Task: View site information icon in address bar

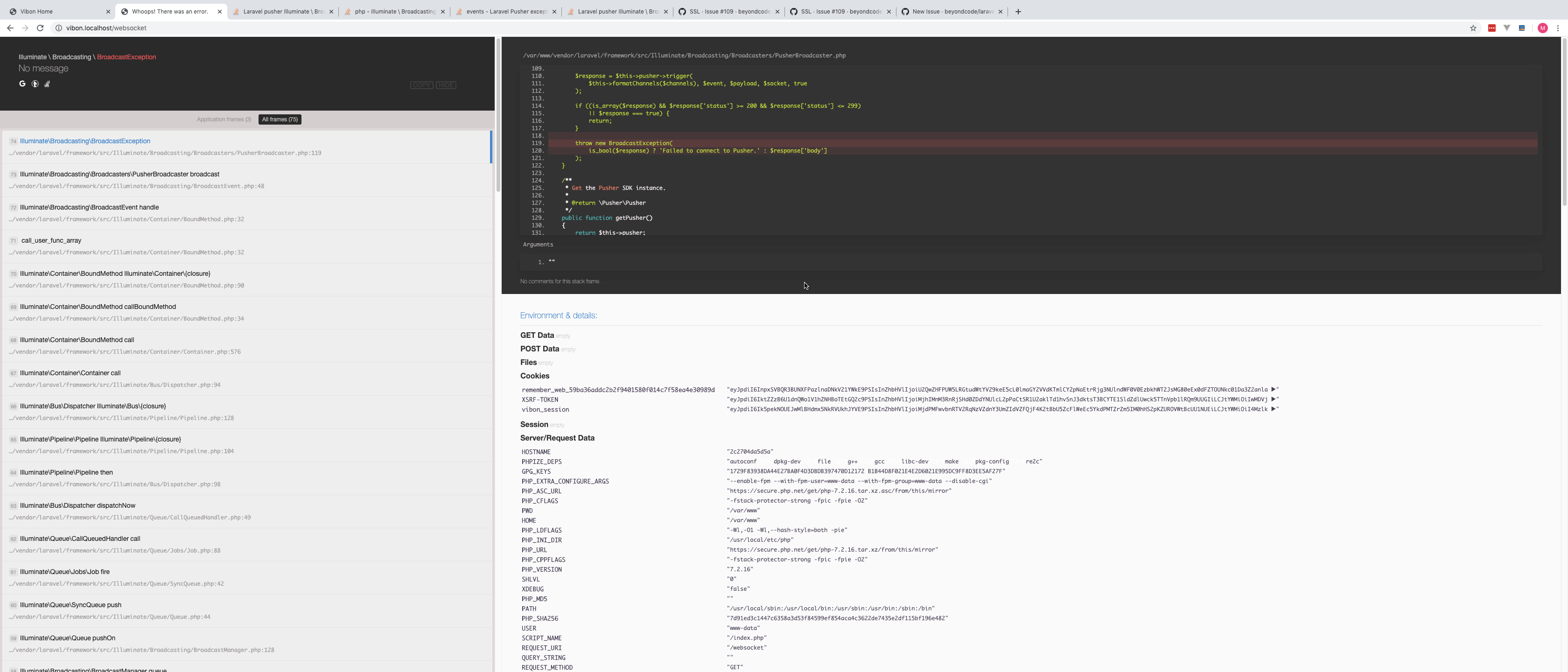Action: (x=59, y=28)
